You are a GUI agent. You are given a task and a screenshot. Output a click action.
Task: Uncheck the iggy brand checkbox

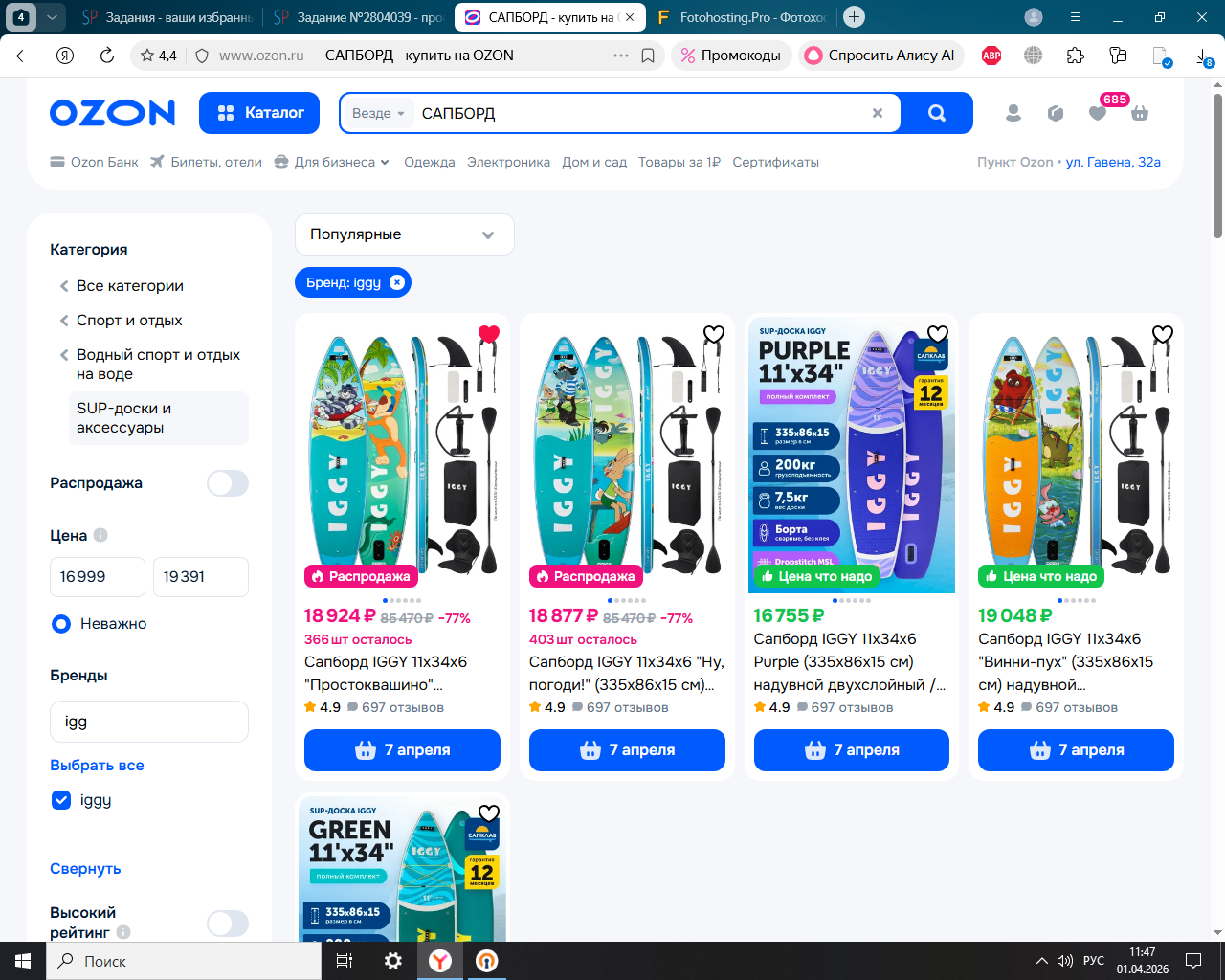[61, 800]
